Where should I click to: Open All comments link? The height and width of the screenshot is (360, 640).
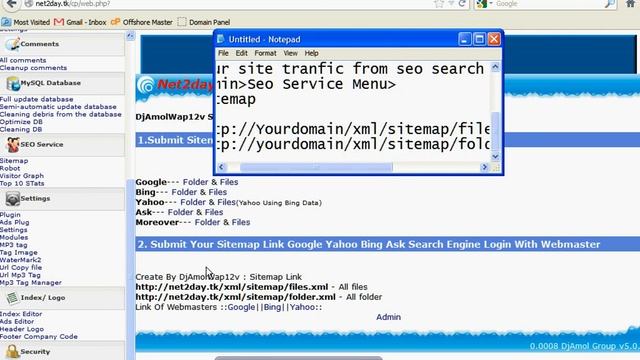pos(23,60)
